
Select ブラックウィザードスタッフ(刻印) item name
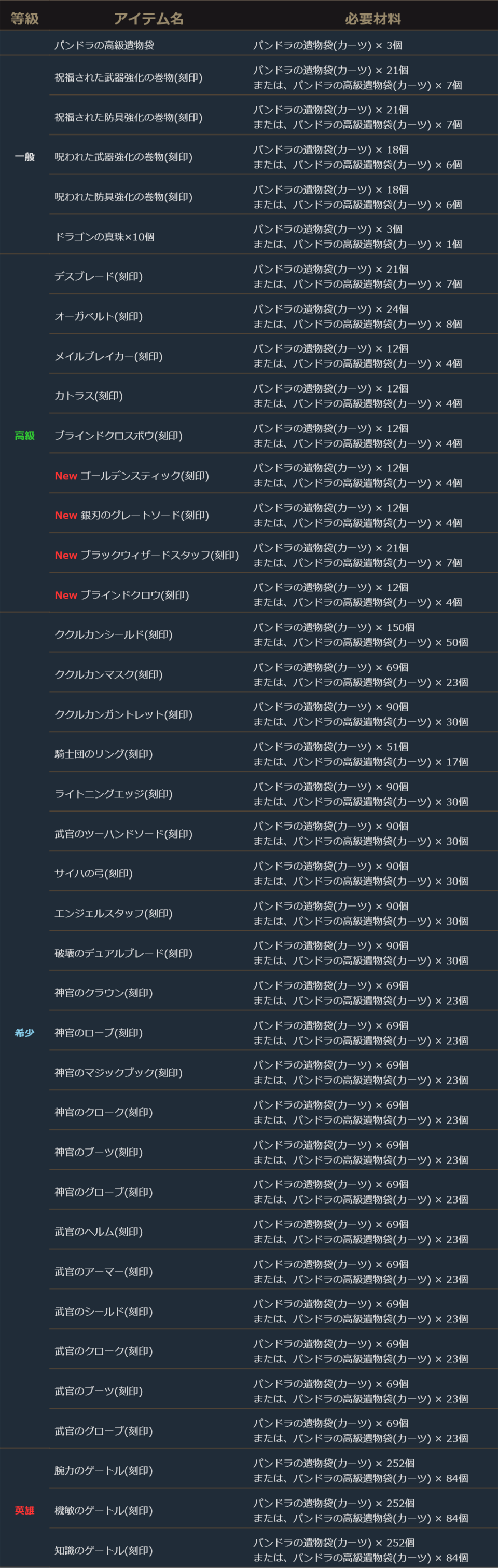159,555
